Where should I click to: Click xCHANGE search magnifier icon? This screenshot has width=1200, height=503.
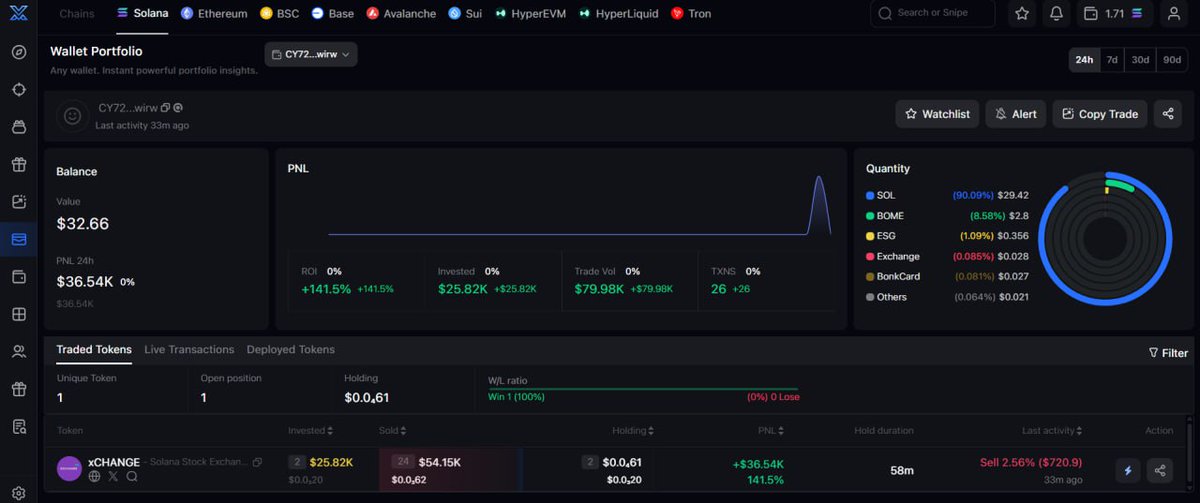coord(131,477)
